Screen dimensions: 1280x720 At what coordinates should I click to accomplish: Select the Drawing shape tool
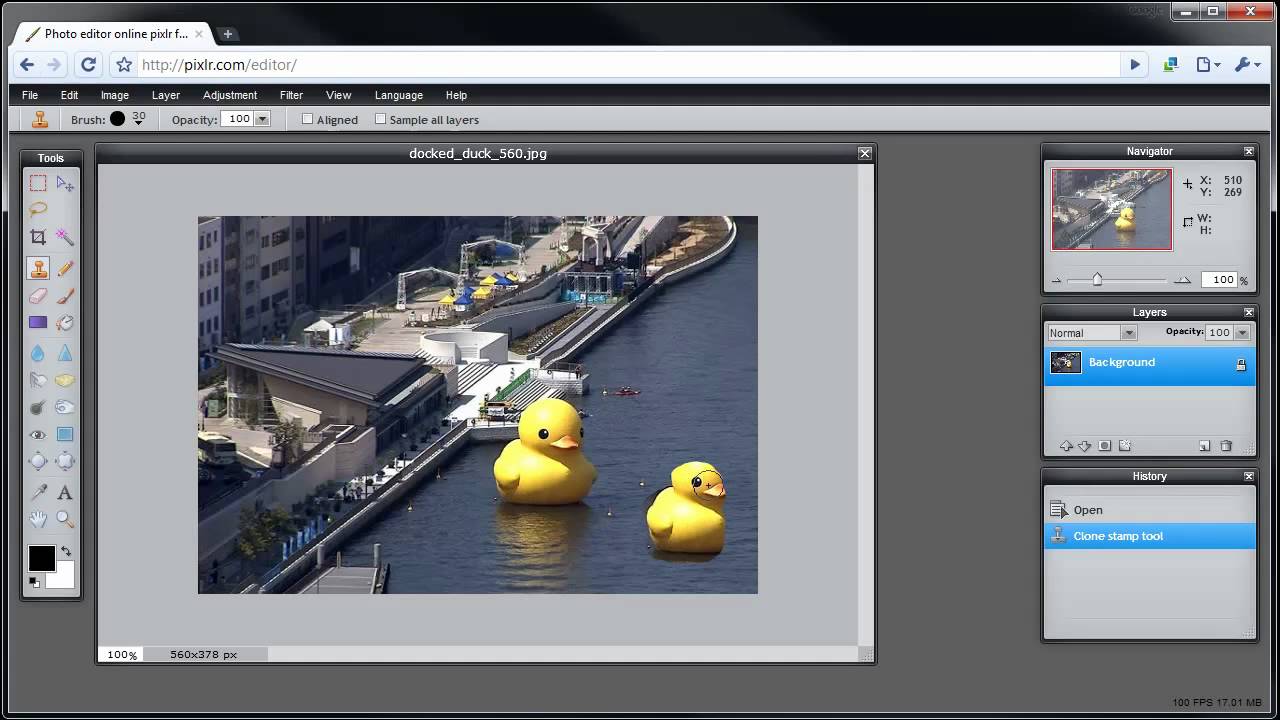click(x=65, y=434)
